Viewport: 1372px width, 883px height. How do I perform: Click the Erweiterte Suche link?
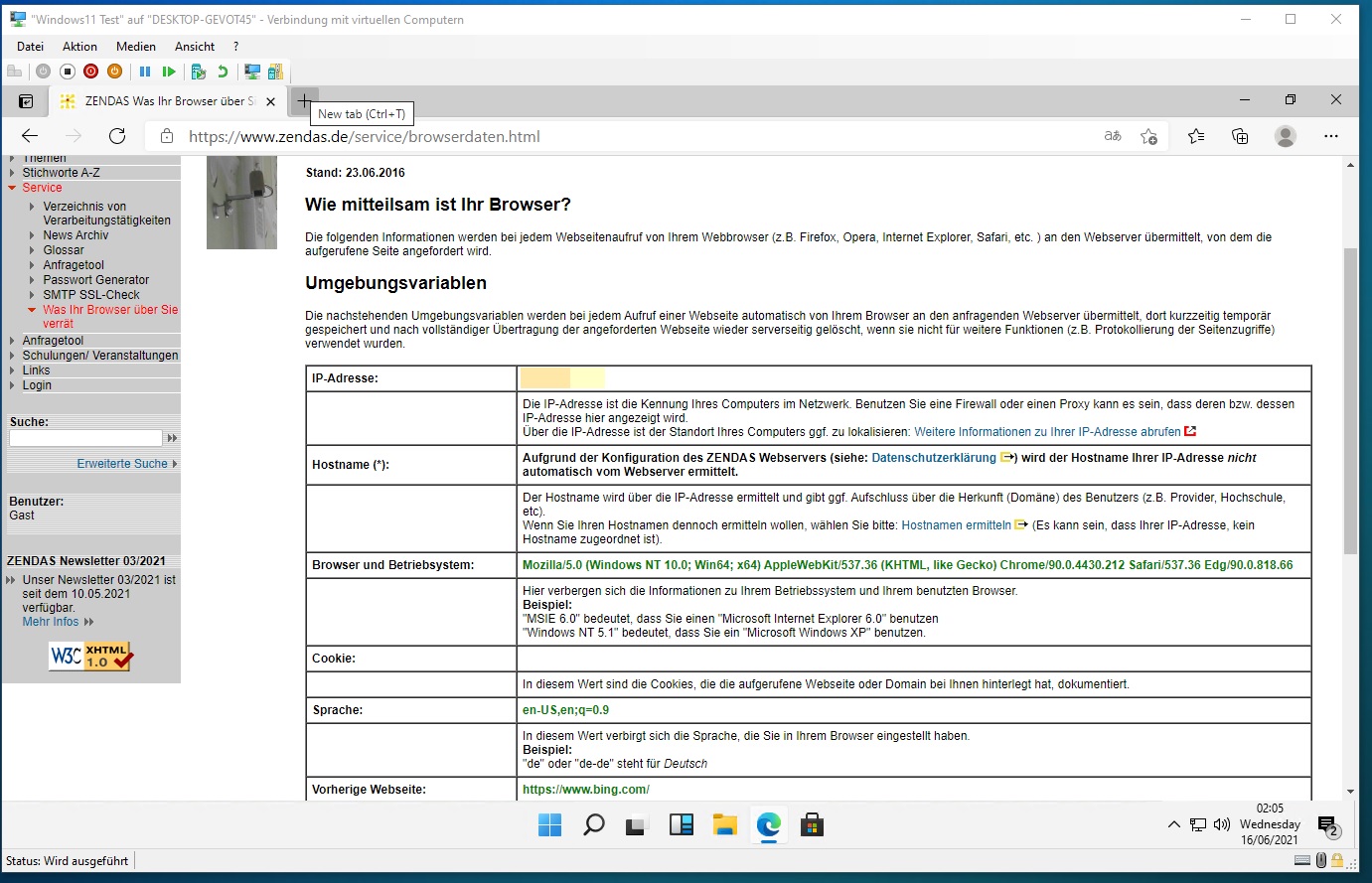[x=122, y=464]
